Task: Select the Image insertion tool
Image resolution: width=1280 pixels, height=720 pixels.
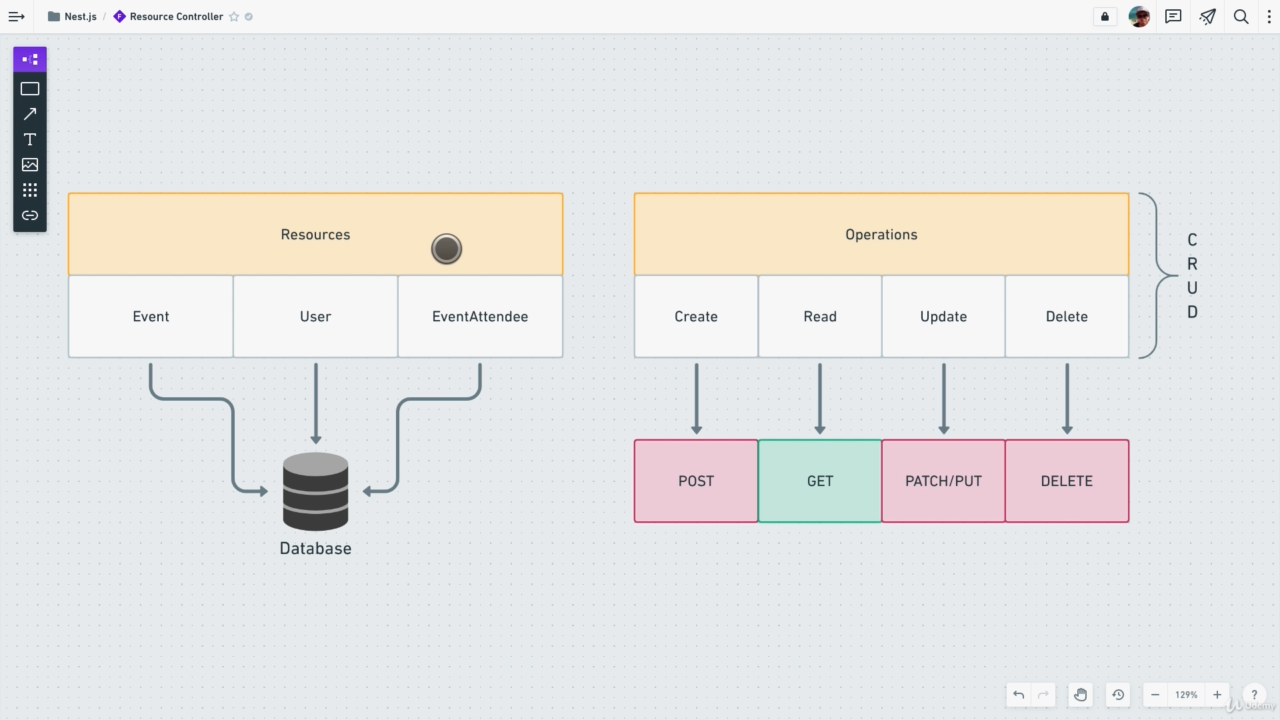Action: point(29,164)
